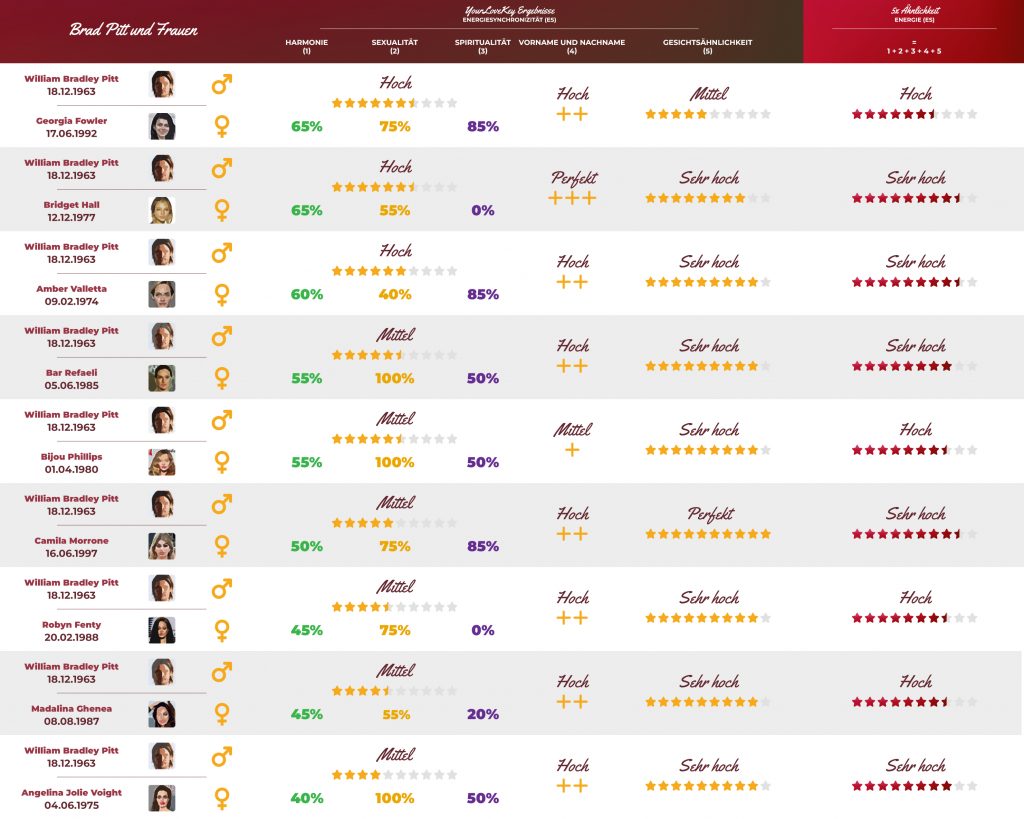Image resolution: width=1024 pixels, height=819 pixels.
Task: Select the Harmonie (1) column header
Action: (x=306, y=46)
